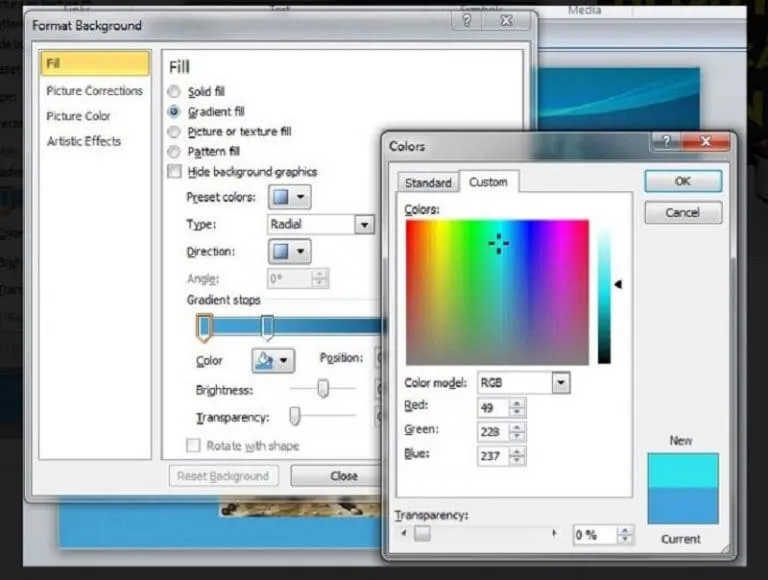Enable Hide background graphics checkbox
This screenshot has height=580, width=768.
(174, 171)
